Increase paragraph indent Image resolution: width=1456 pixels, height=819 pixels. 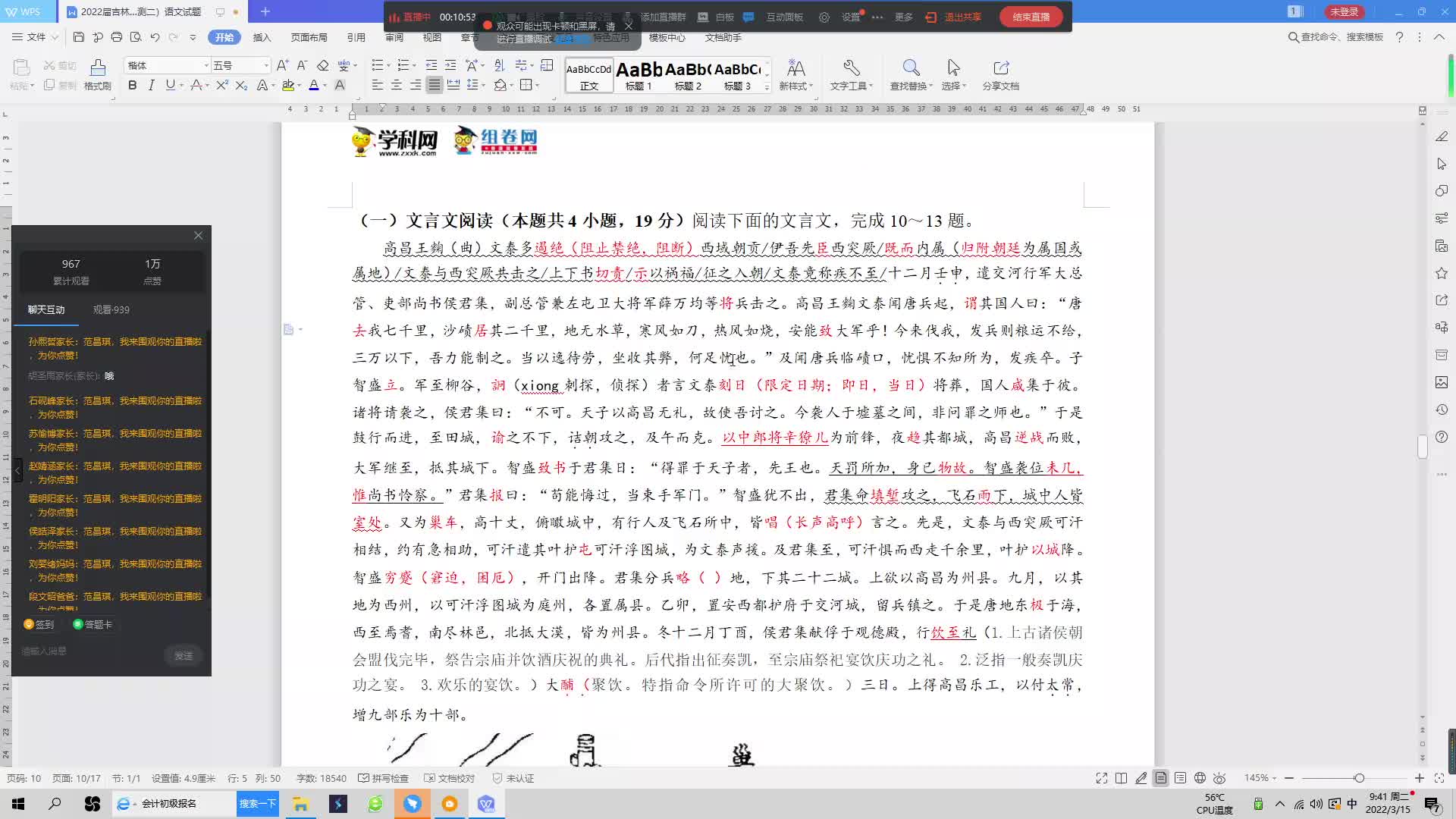[450, 65]
